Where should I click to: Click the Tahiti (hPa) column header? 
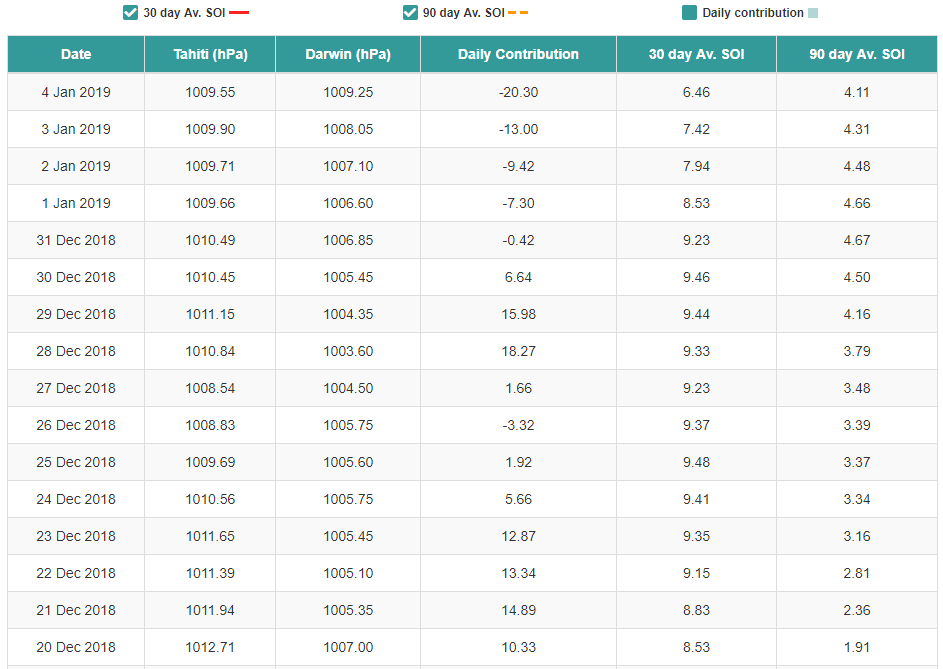coord(210,54)
